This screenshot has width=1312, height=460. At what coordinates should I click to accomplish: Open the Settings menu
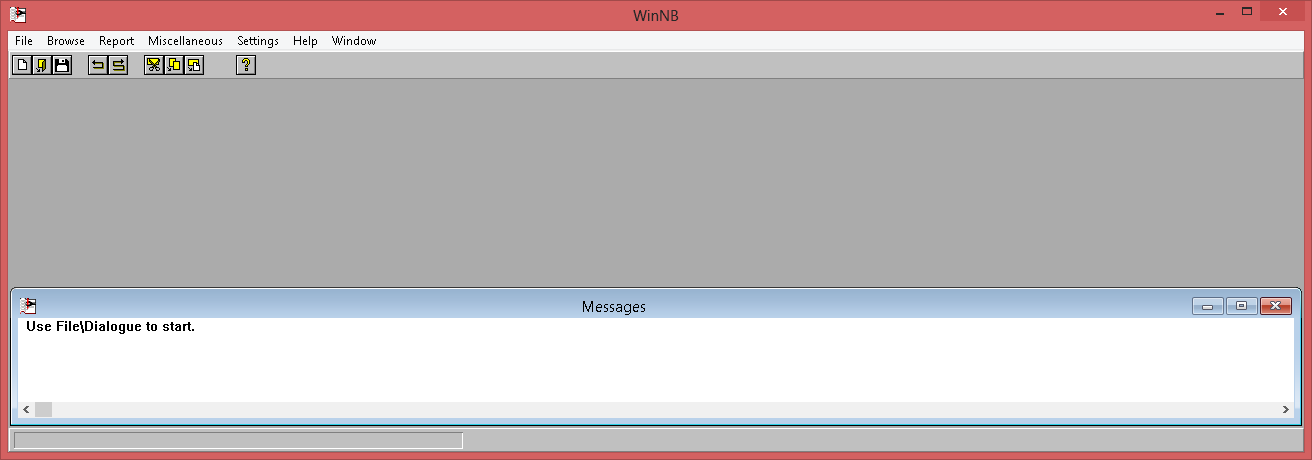(x=258, y=41)
